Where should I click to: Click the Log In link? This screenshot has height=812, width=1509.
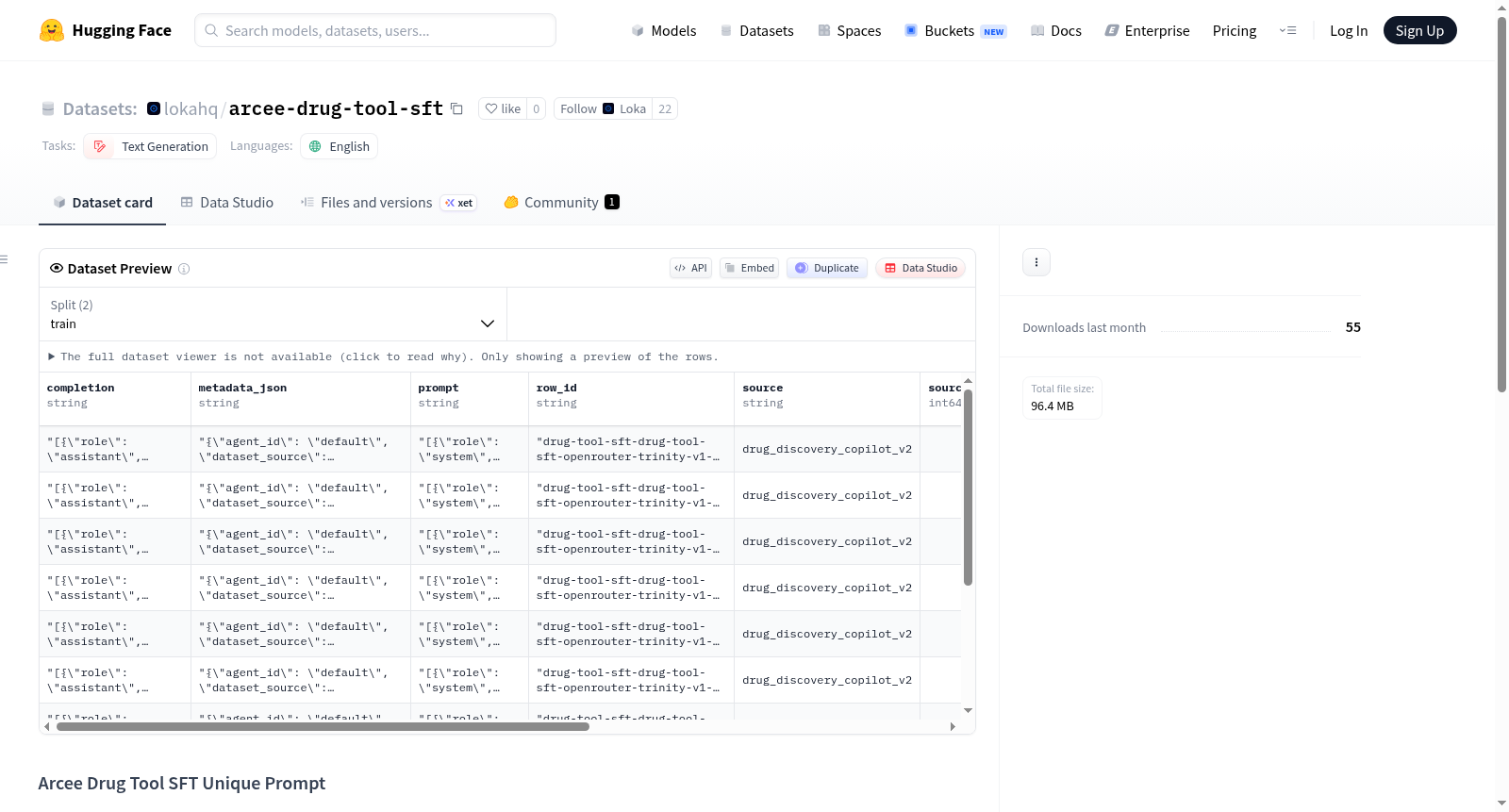[1349, 30]
